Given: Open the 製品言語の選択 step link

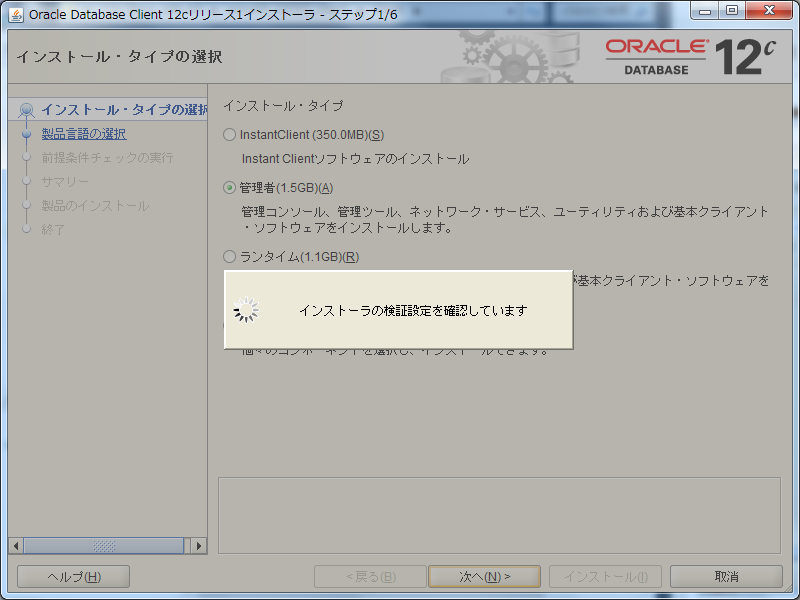Looking at the screenshot, I should tap(84, 134).
